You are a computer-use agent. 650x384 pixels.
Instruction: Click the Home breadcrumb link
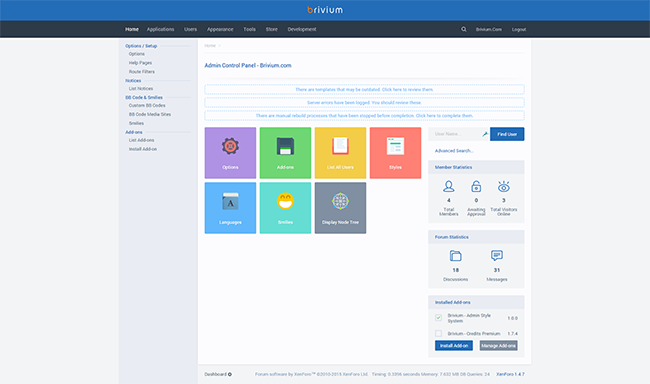210,46
